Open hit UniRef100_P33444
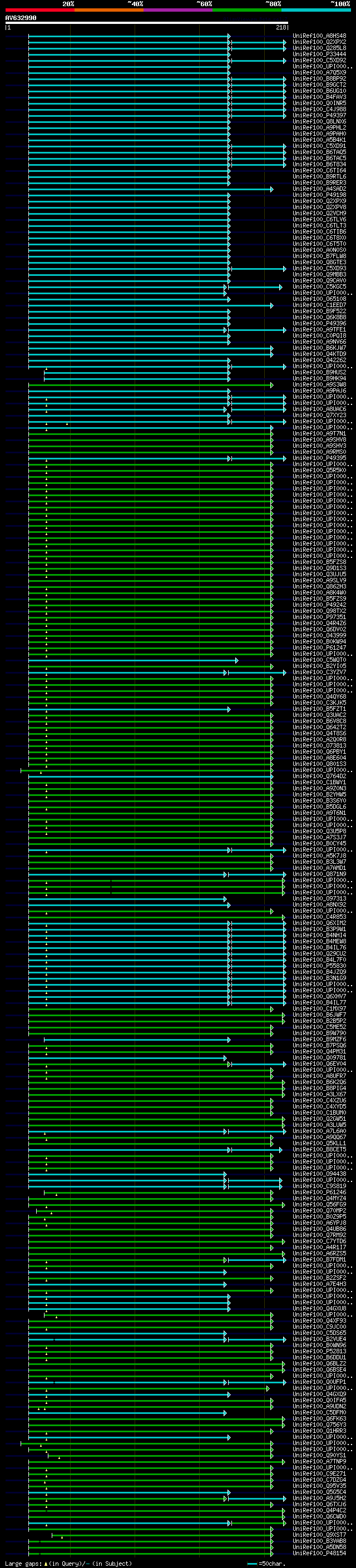Viewport: 356px width, 1568px height. 319,54
